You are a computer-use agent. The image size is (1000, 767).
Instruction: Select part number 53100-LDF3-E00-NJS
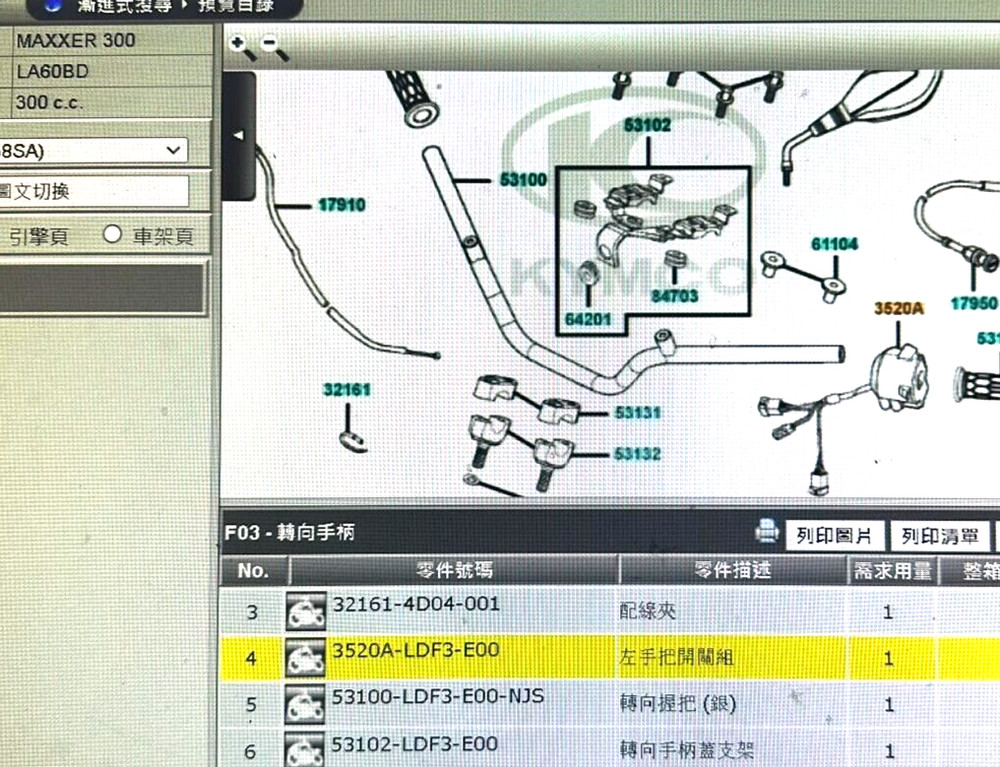click(x=438, y=696)
